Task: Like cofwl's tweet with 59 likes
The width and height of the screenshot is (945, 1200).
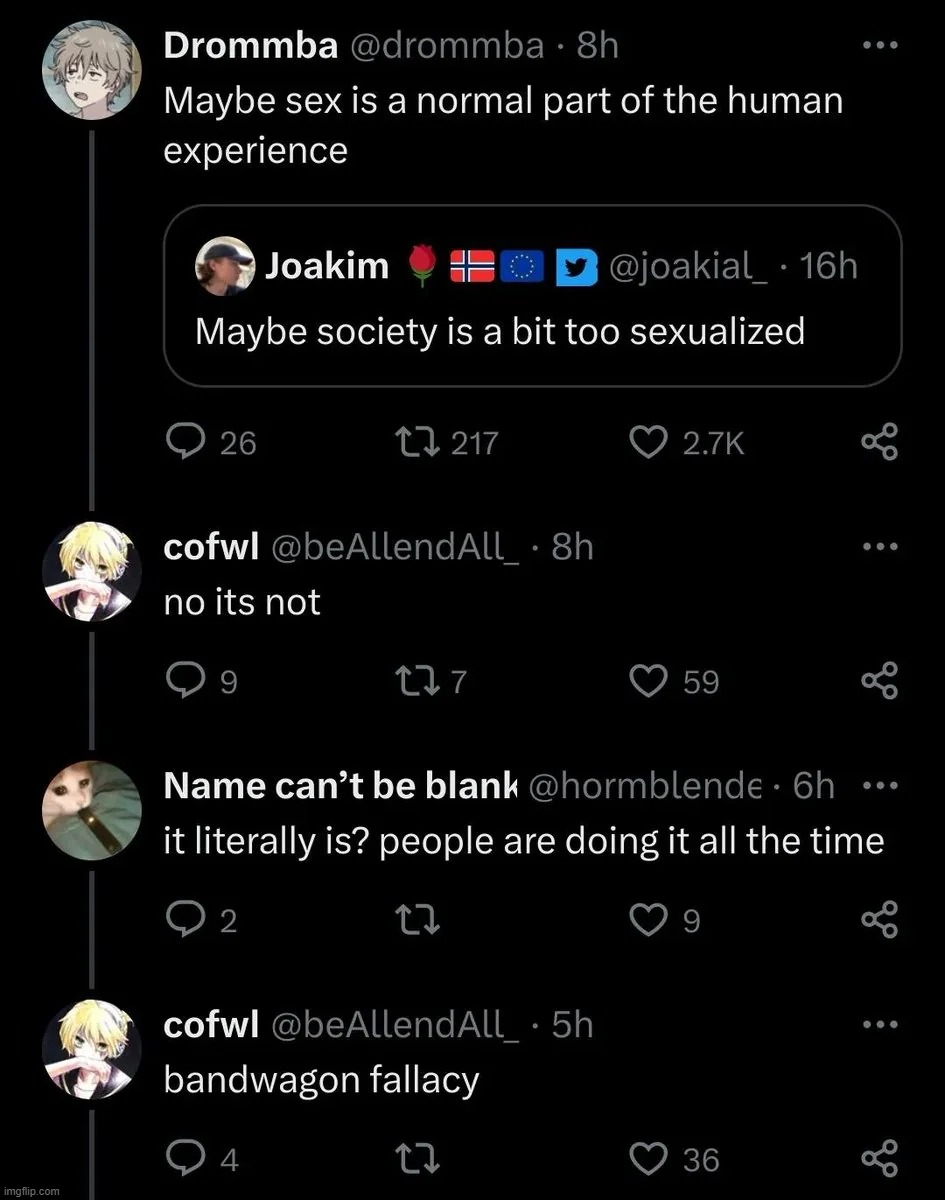Action: pyautogui.click(x=648, y=681)
